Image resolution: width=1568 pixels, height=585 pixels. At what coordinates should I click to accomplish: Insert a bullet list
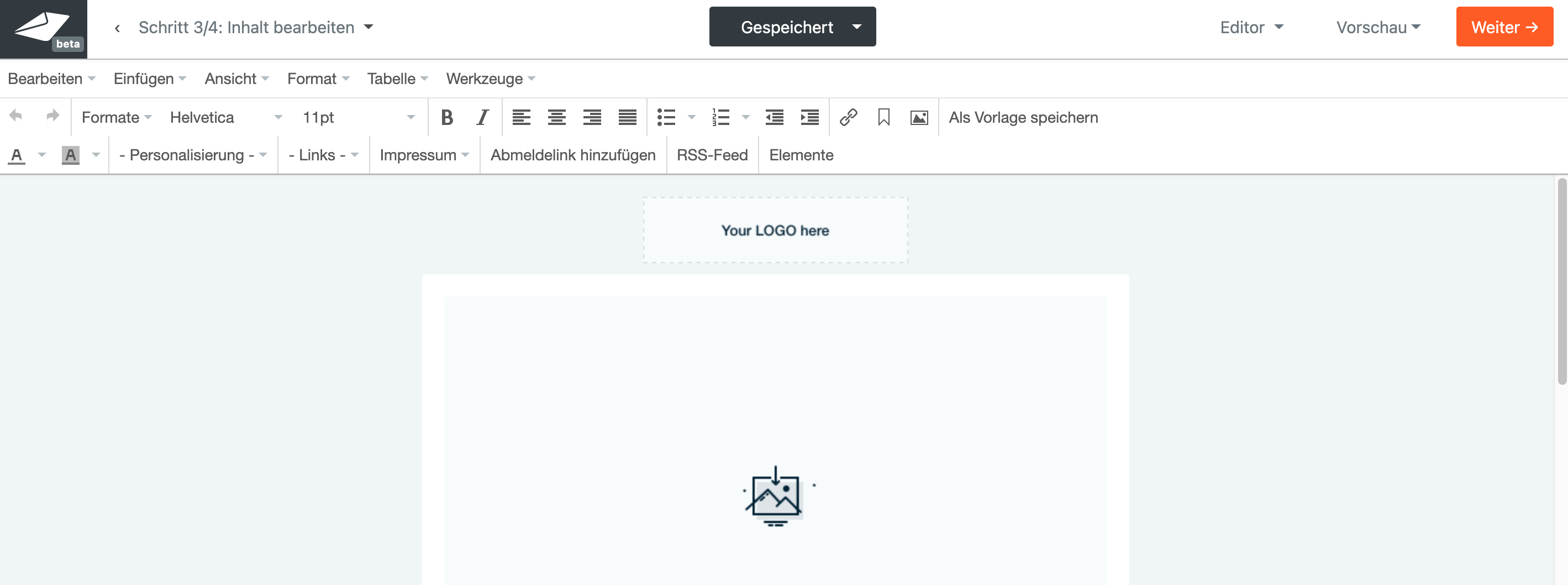[x=666, y=117]
